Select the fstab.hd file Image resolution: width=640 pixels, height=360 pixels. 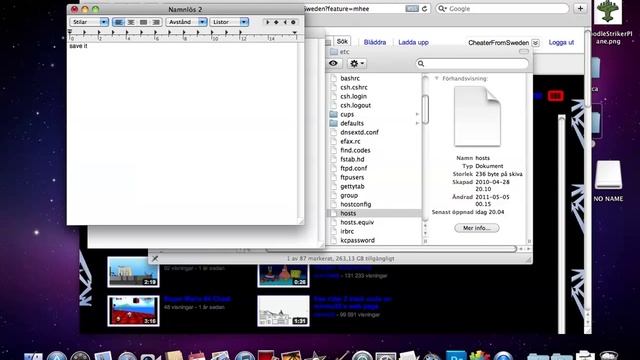[352, 159]
